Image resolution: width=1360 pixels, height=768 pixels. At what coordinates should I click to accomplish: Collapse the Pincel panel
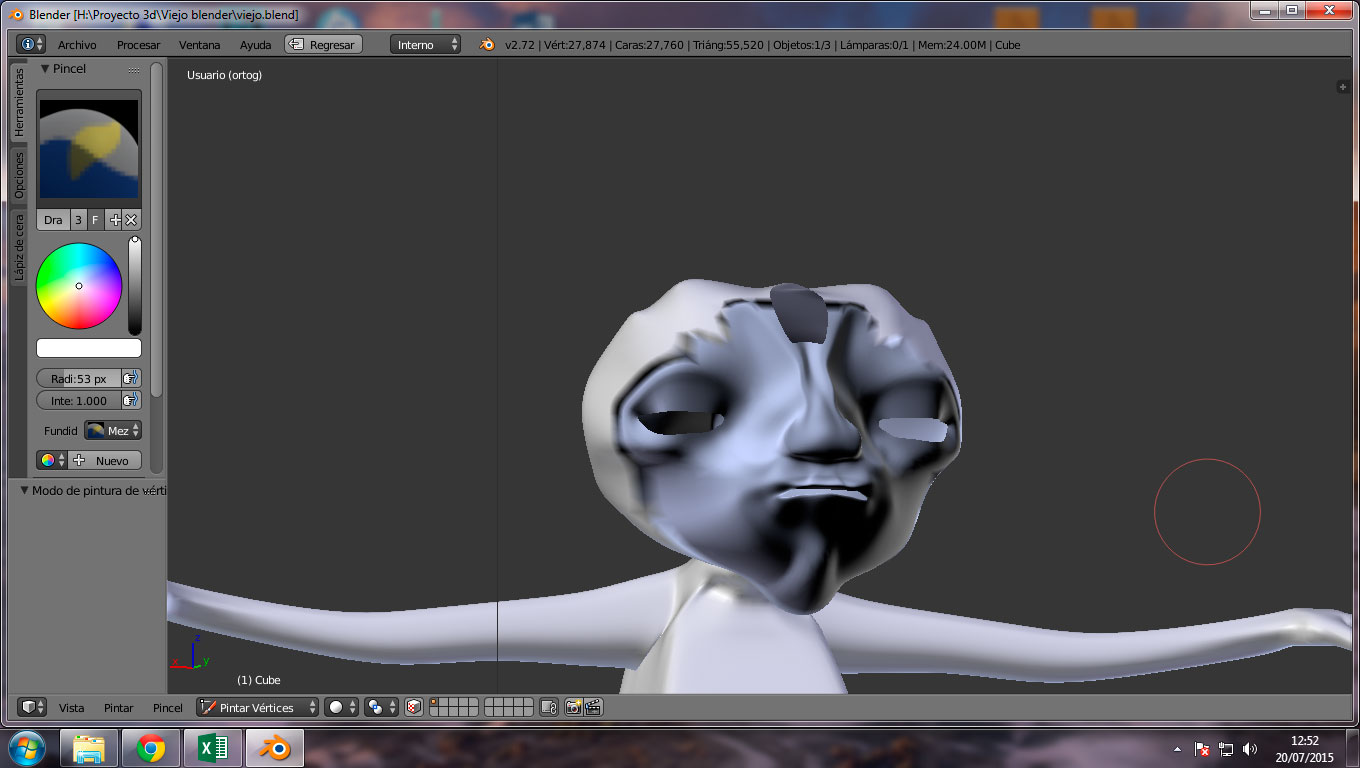point(45,69)
